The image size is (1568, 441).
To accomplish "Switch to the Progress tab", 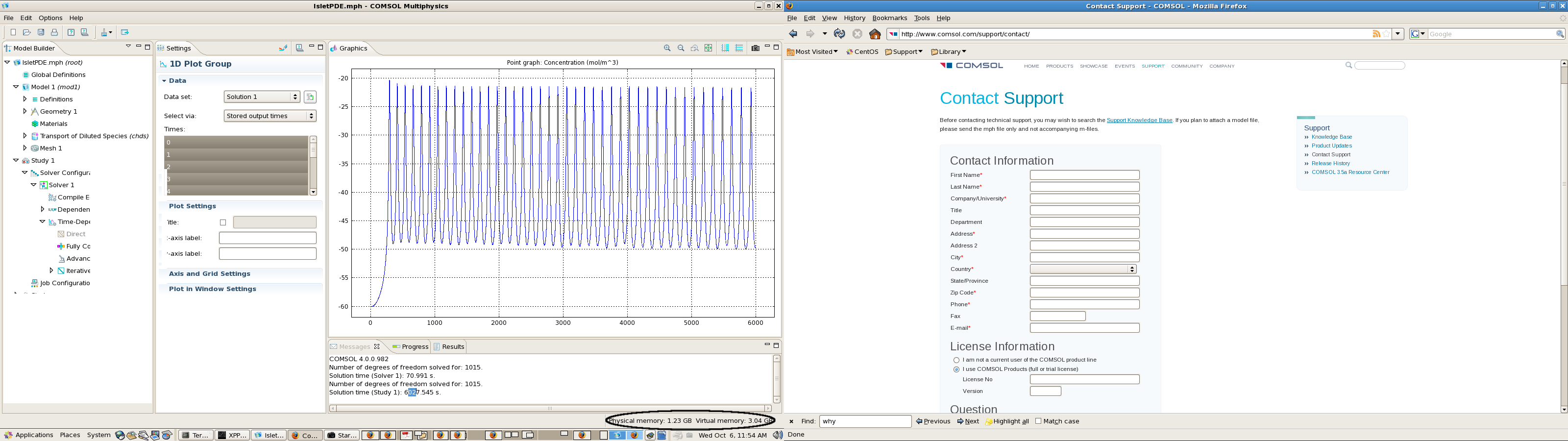I will (410, 346).
